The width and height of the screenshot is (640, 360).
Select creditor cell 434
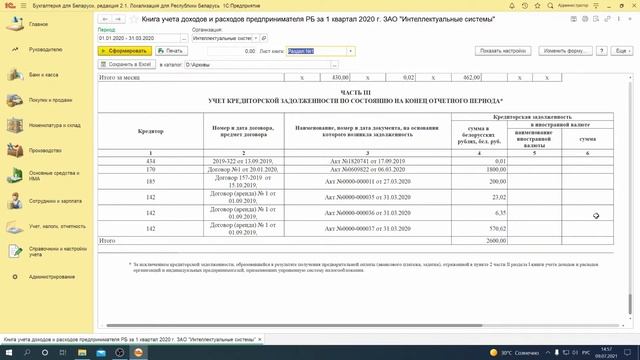click(x=151, y=161)
